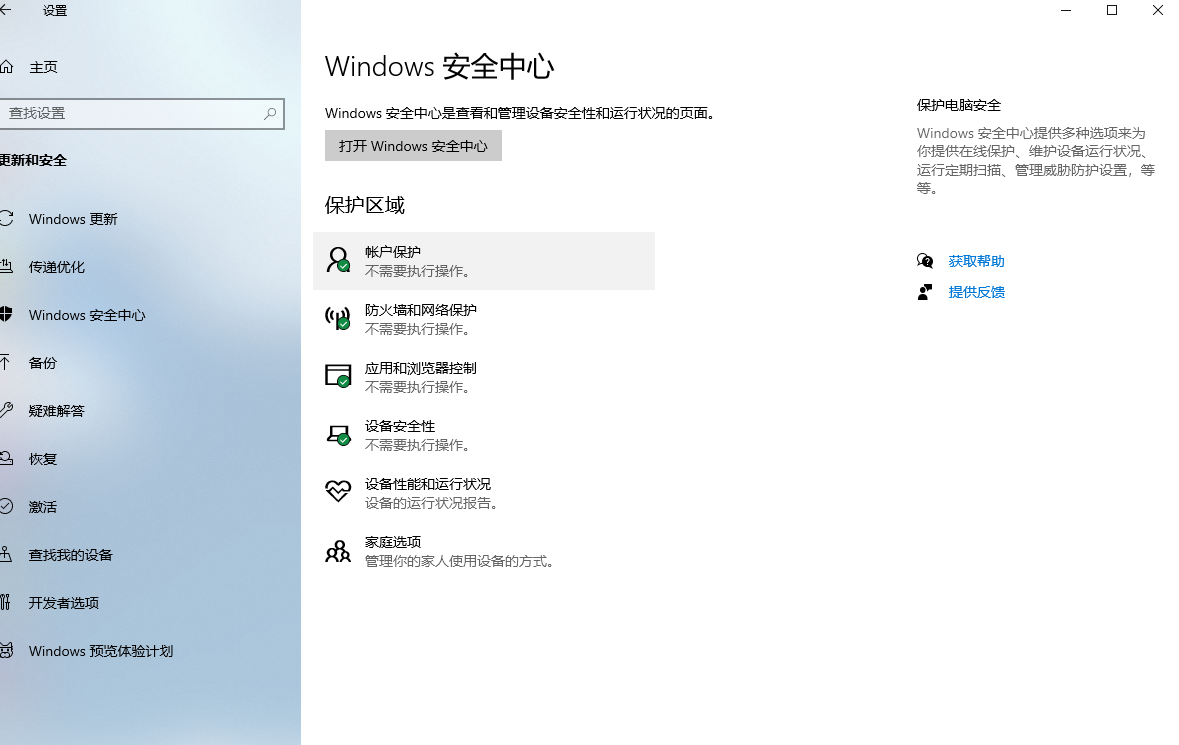Click the Windows Insider Program icon
Image resolution: width=1179 pixels, height=745 pixels.
coord(6,650)
